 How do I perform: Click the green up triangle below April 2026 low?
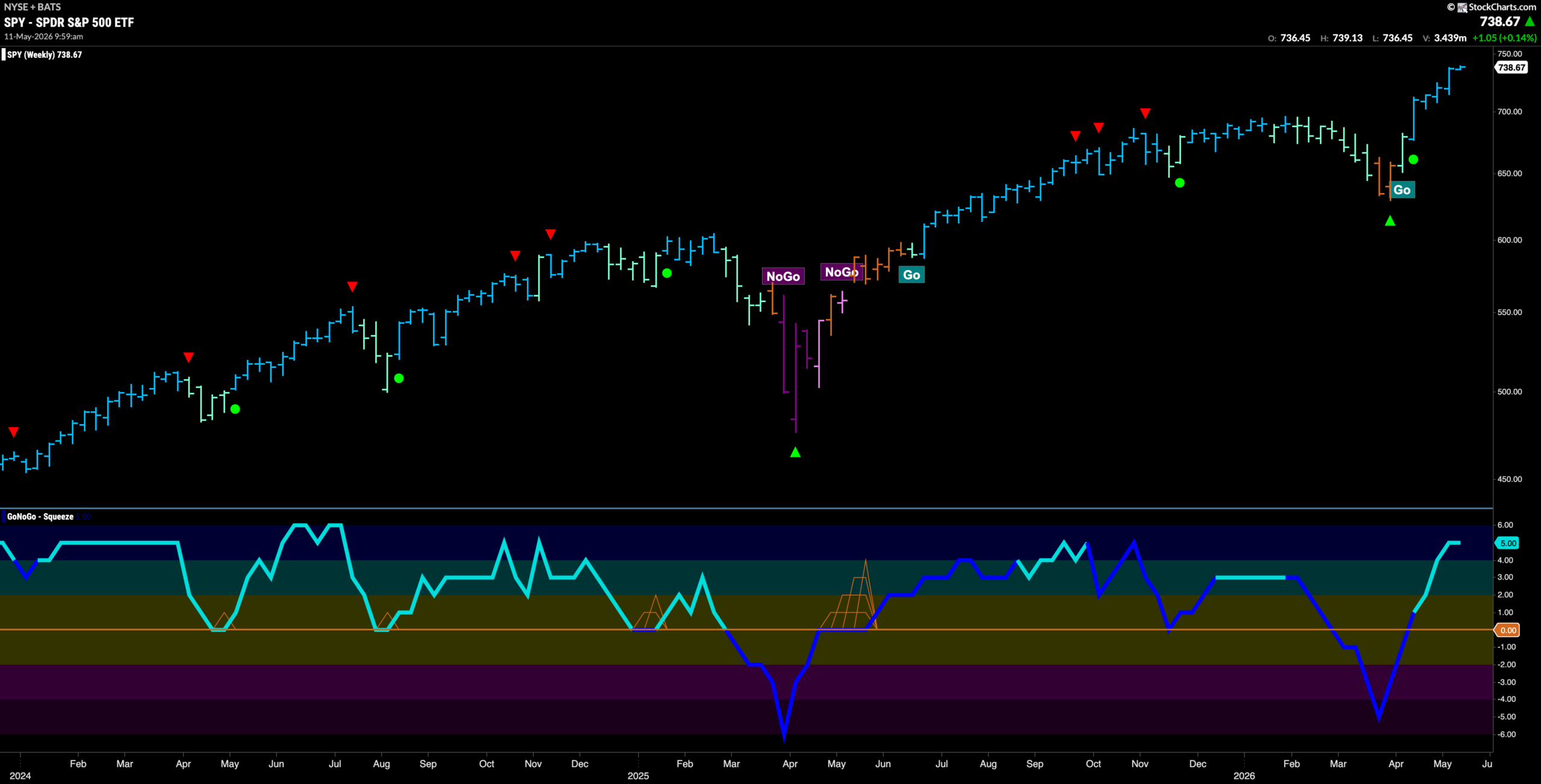[x=1390, y=221]
